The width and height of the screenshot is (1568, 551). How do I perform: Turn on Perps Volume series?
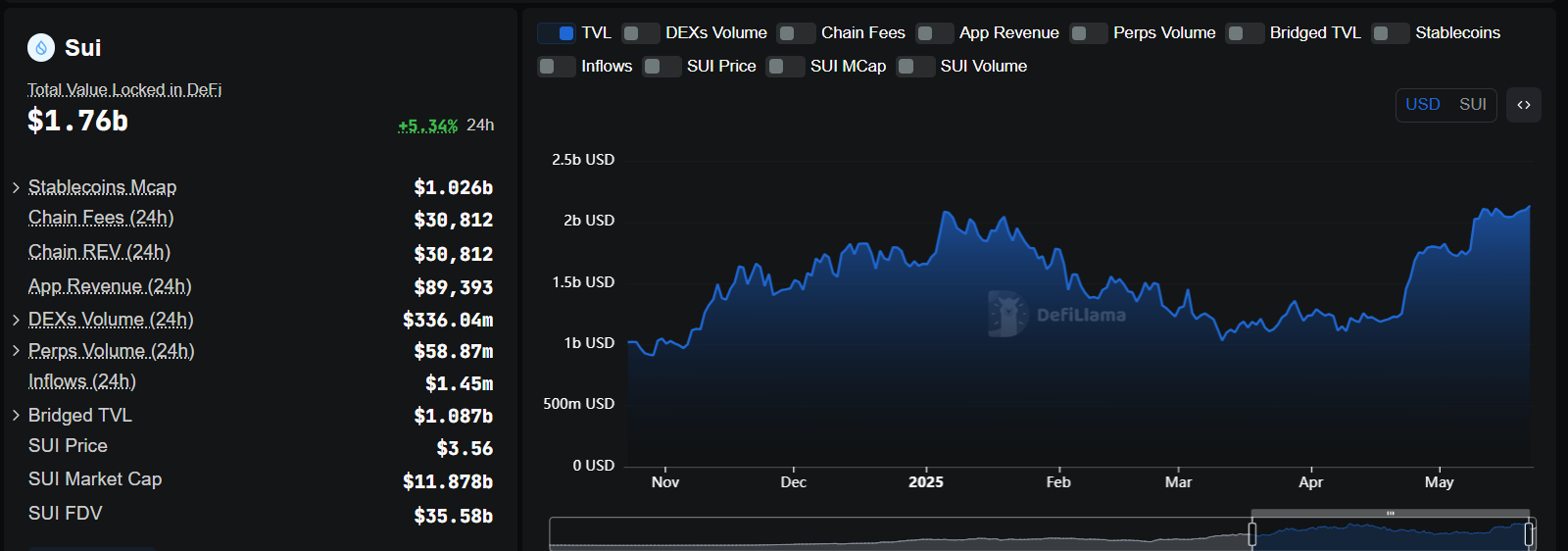pos(1089,33)
